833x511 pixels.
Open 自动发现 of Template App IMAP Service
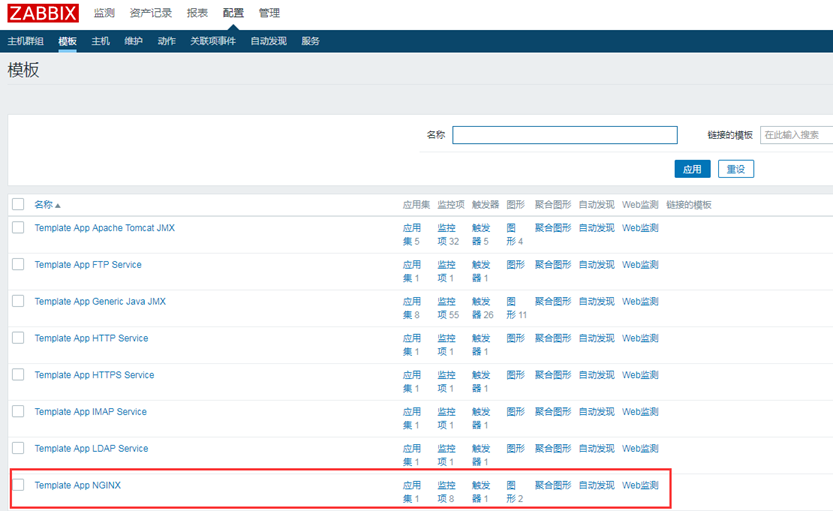coord(597,412)
